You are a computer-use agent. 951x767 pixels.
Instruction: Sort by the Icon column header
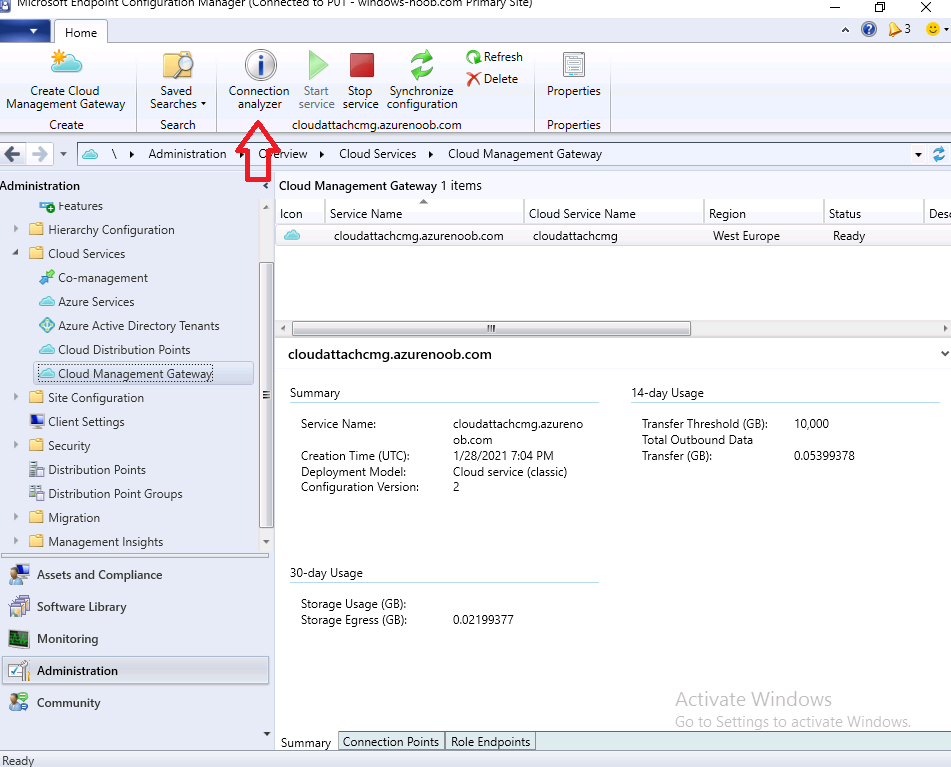[300, 213]
